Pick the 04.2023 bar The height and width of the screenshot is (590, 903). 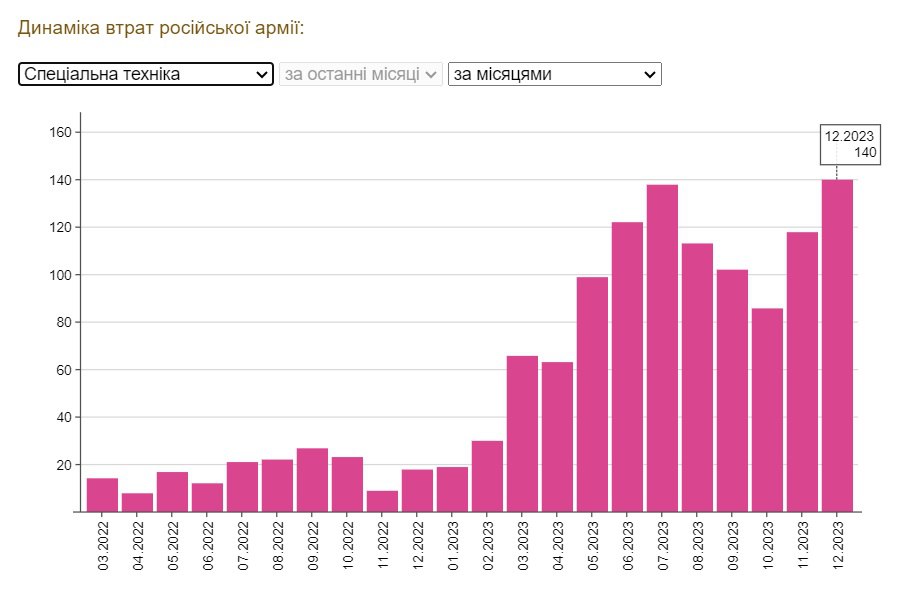[x=557, y=437]
